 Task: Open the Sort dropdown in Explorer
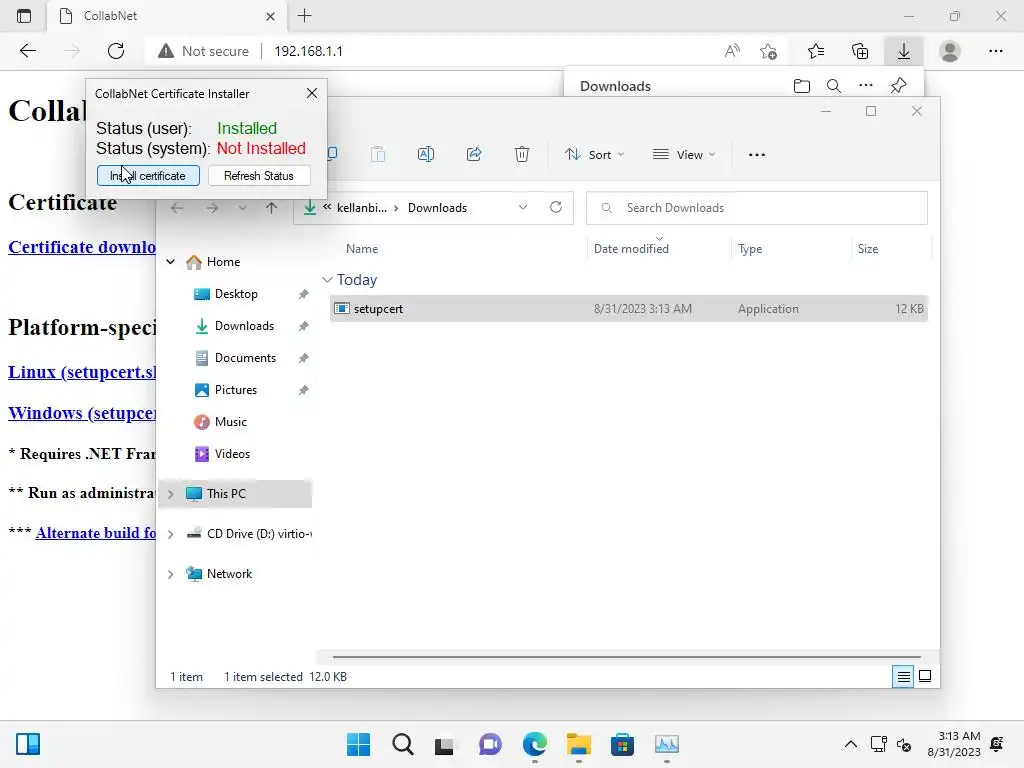click(595, 155)
